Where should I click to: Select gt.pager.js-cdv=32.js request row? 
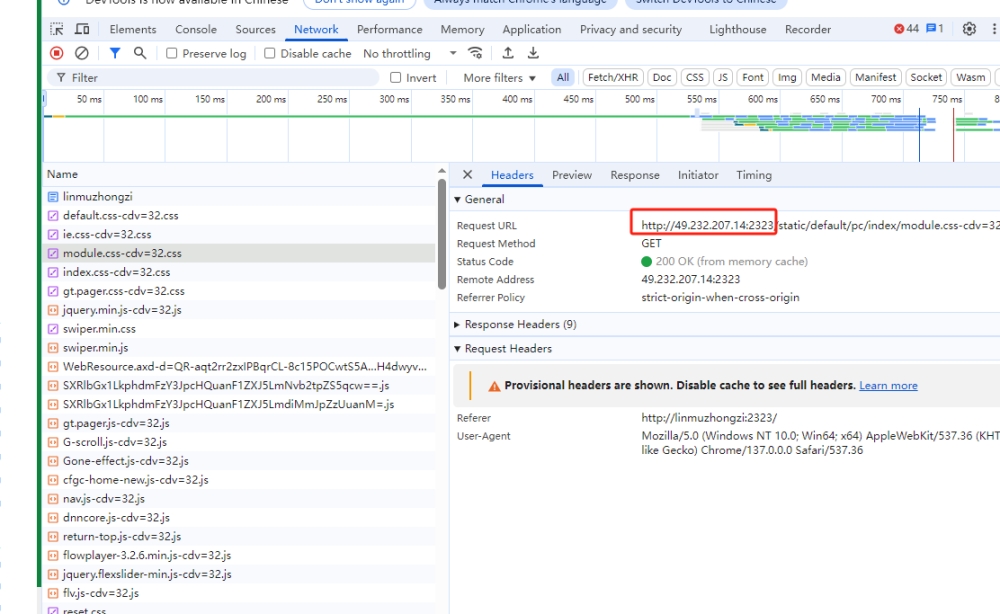point(240,423)
